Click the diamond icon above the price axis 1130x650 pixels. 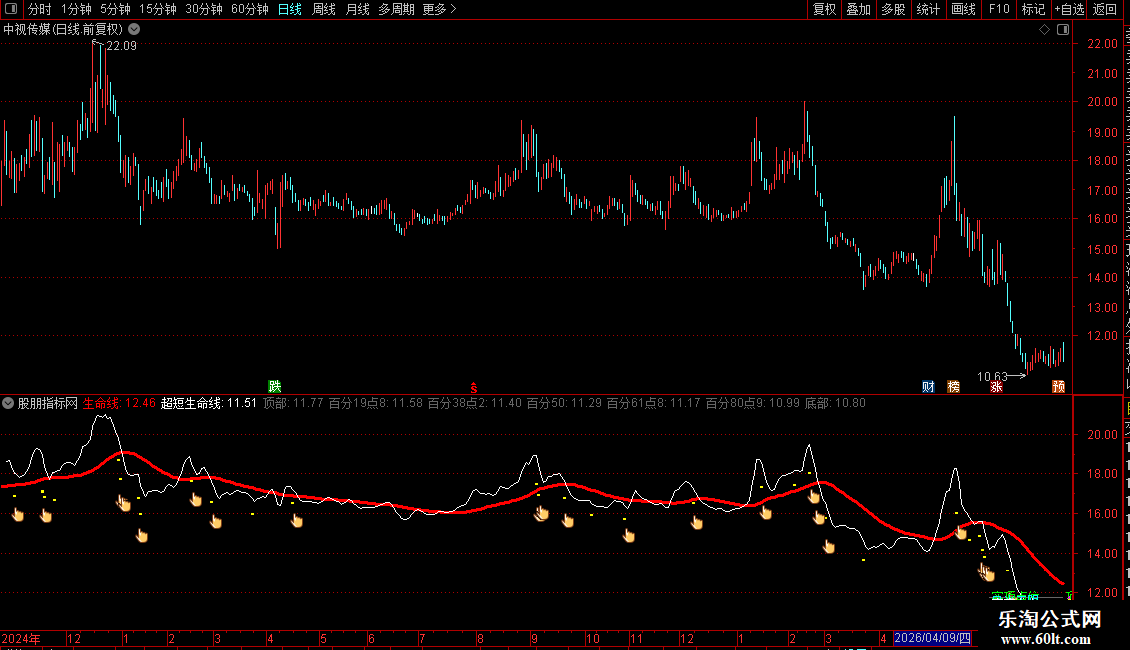pos(1044,30)
